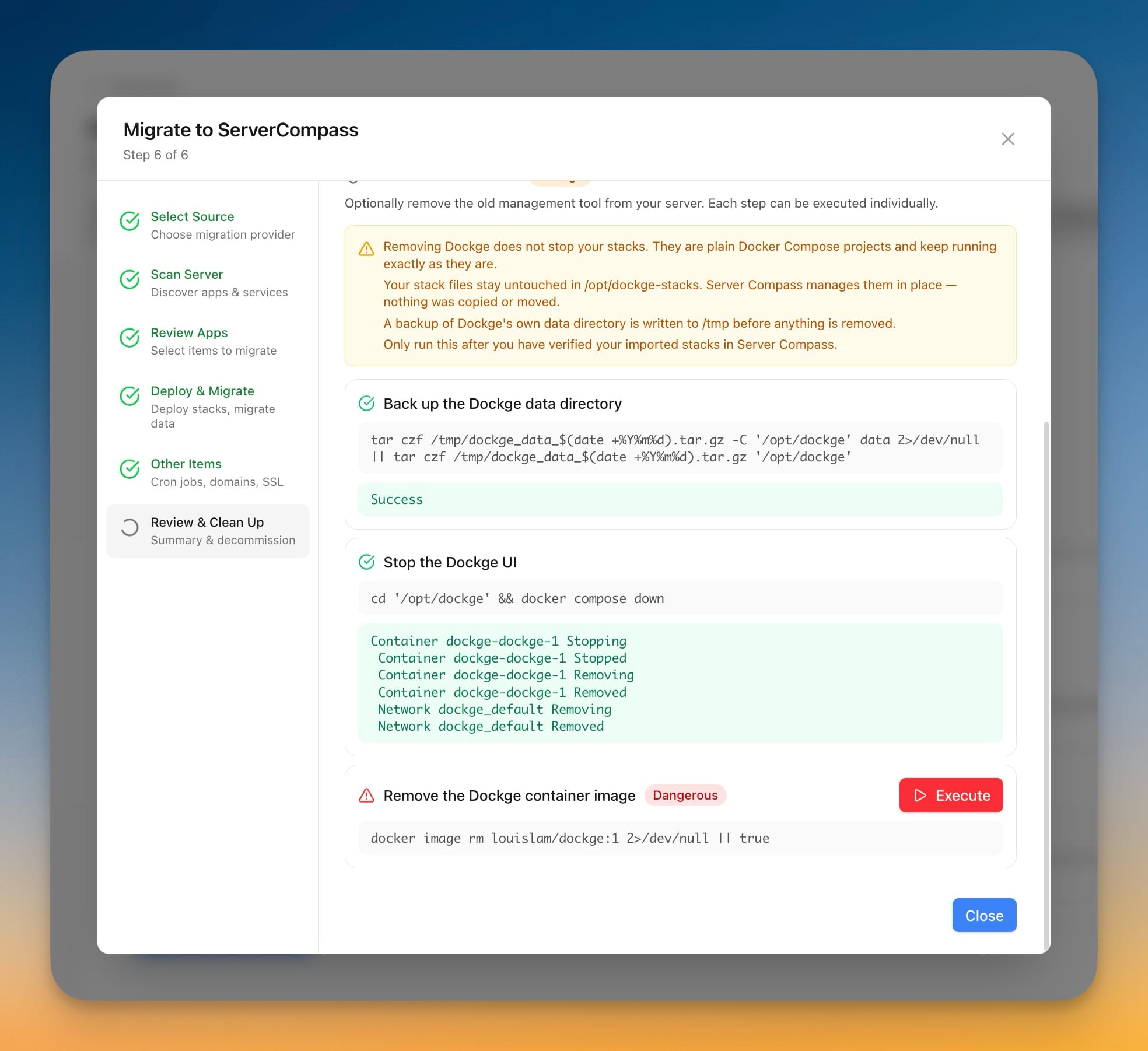This screenshot has width=1148, height=1051.
Task: Click the docker compose down command
Action: [x=680, y=598]
